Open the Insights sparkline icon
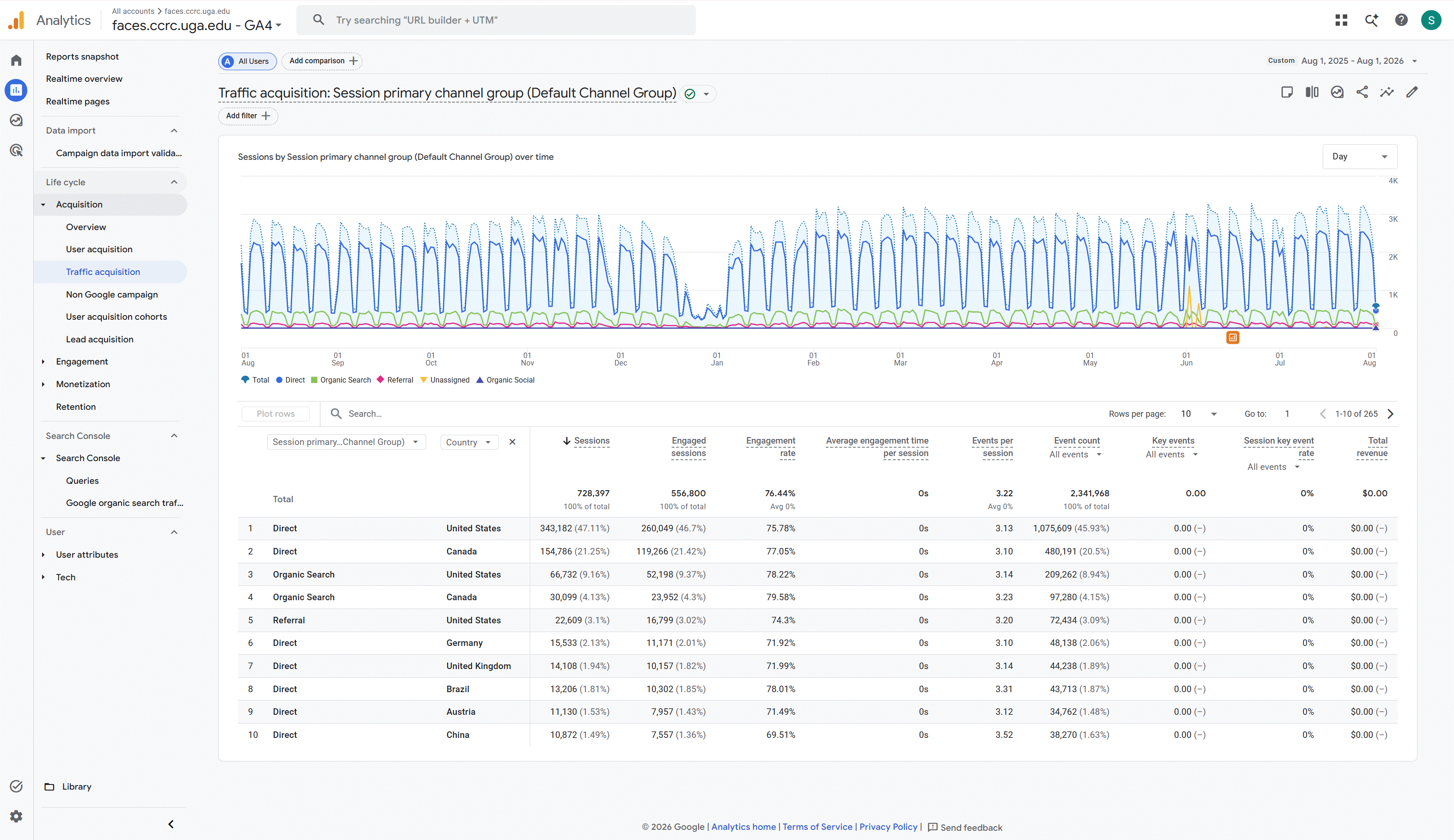The height and width of the screenshot is (840, 1454). pyautogui.click(x=1387, y=92)
